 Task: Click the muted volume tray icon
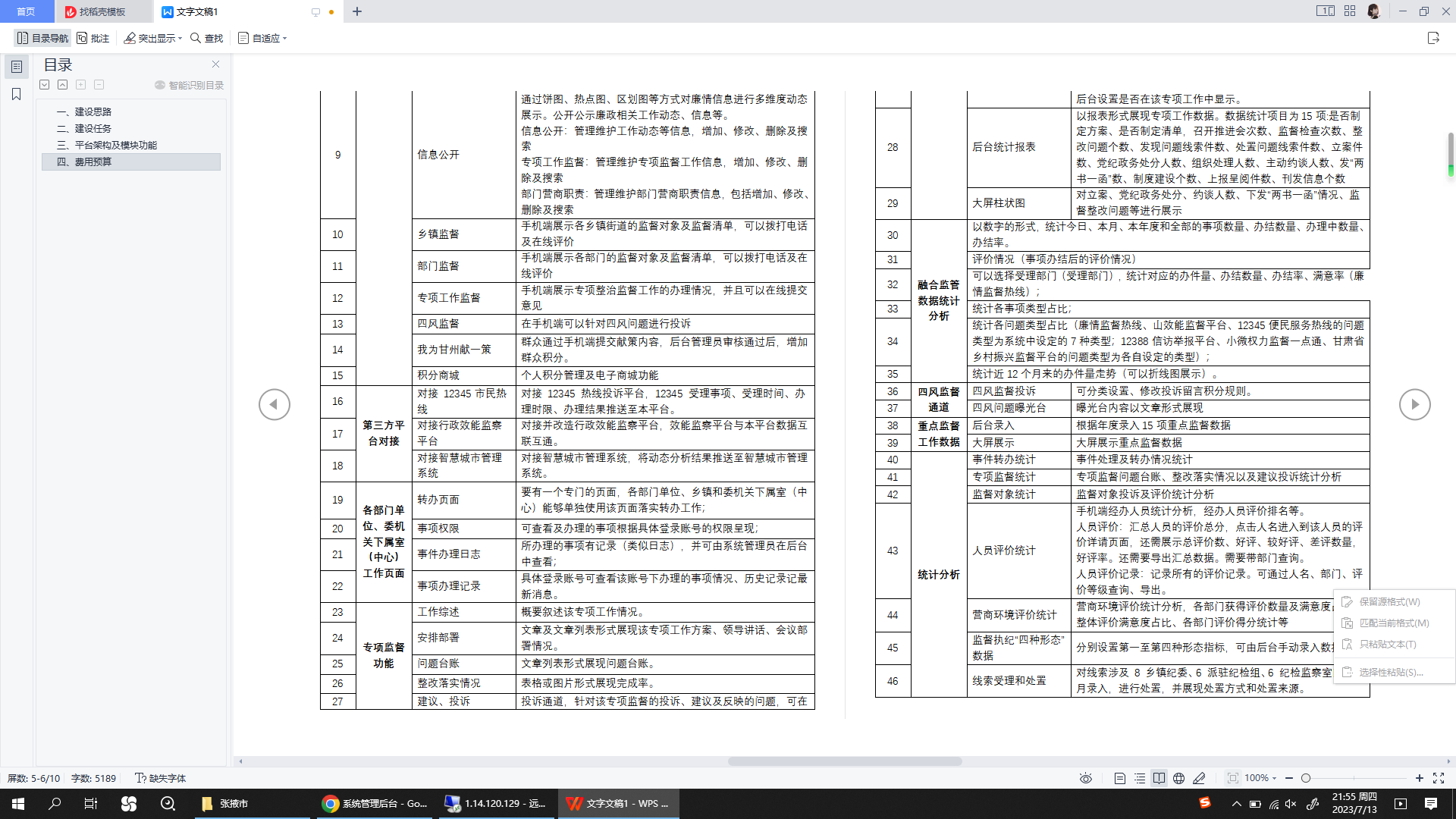click(1291, 803)
